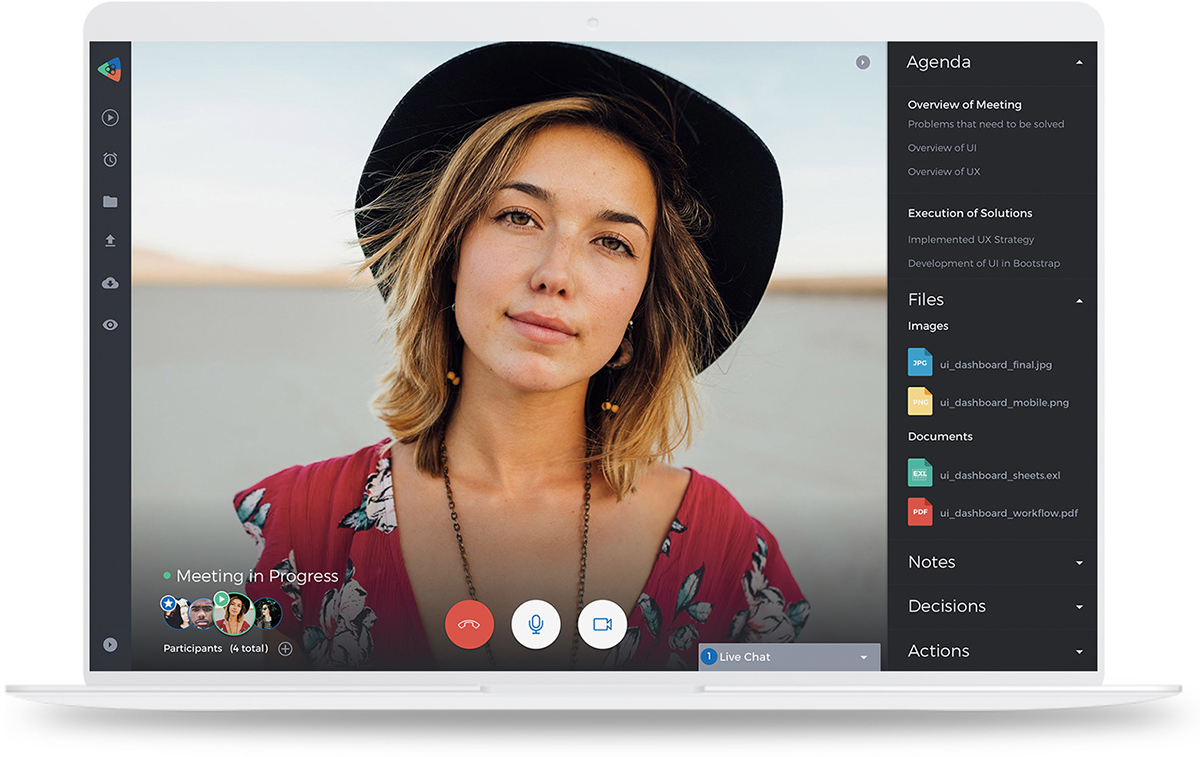The image size is (1200, 757).
Task: Click the play circle icon at the sidebar top
Action: point(110,118)
